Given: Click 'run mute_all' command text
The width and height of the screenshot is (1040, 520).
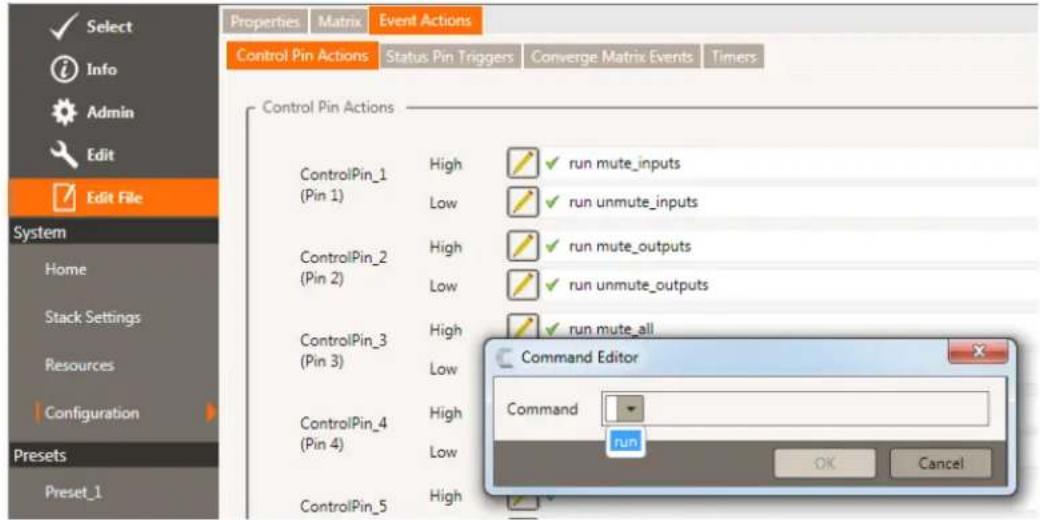Looking at the screenshot, I should click(x=611, y=328).
